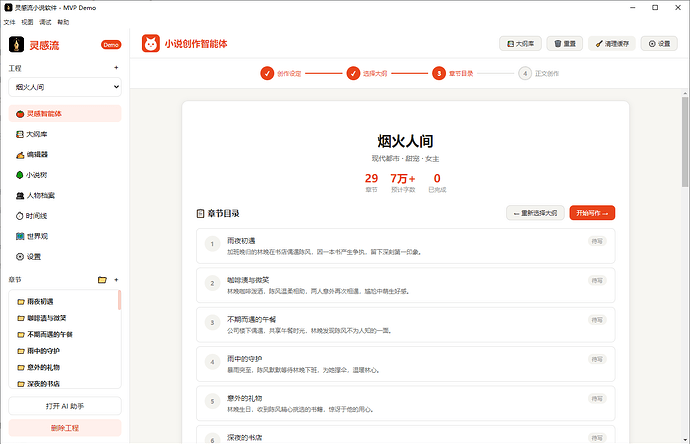Click the folder icon in 章节 header

tap(102, 280)
